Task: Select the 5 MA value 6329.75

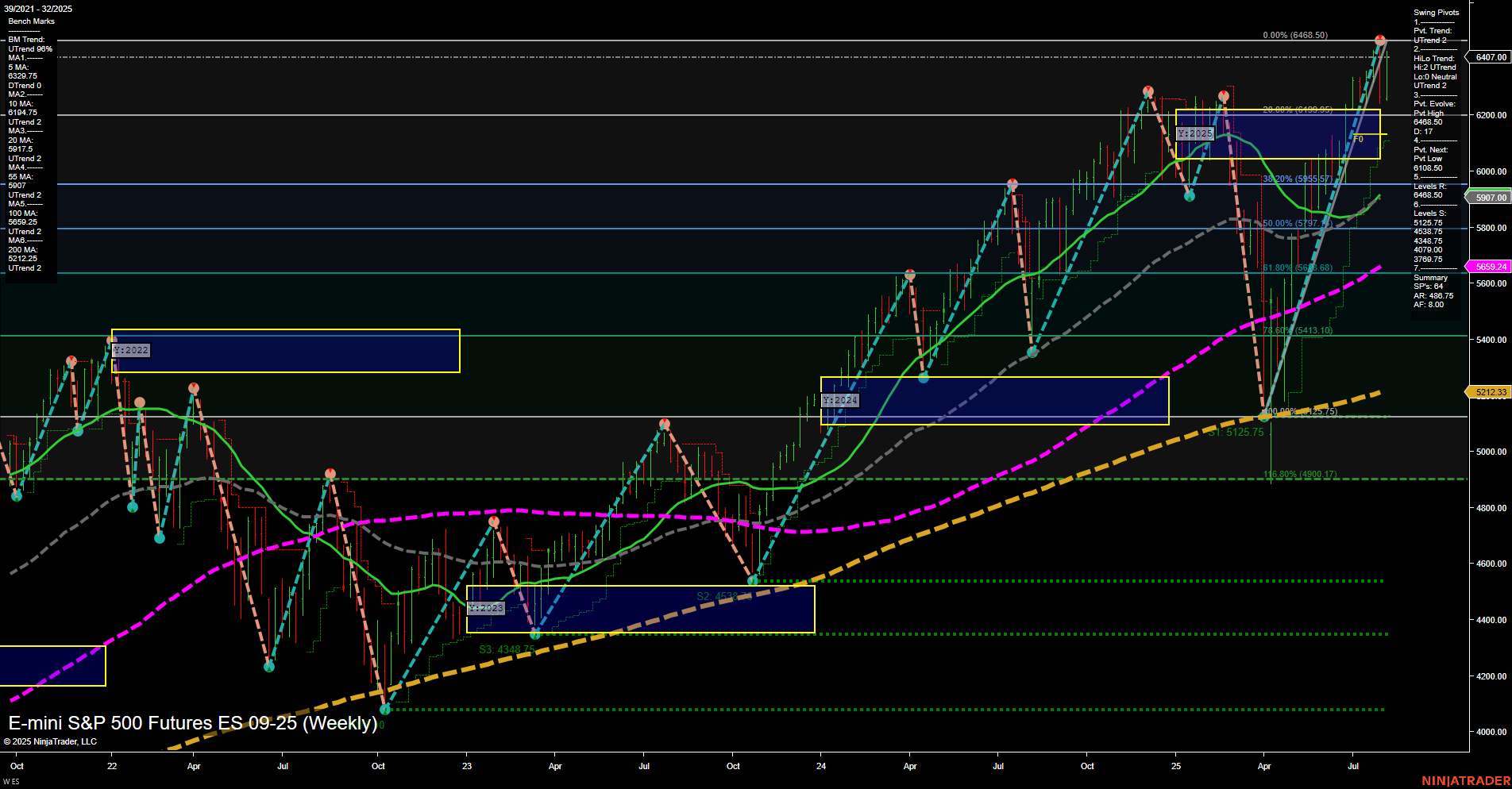Action: pyautogui.click(x=23, y=76)
